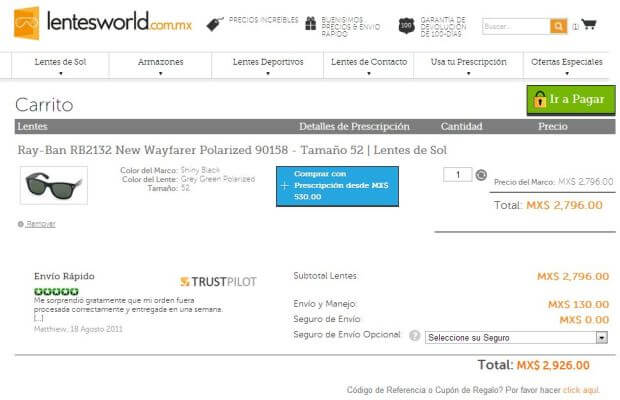Open the Seleccione su Seguro dropdown
Screen dimensions: 620x400
pos(516,338)
